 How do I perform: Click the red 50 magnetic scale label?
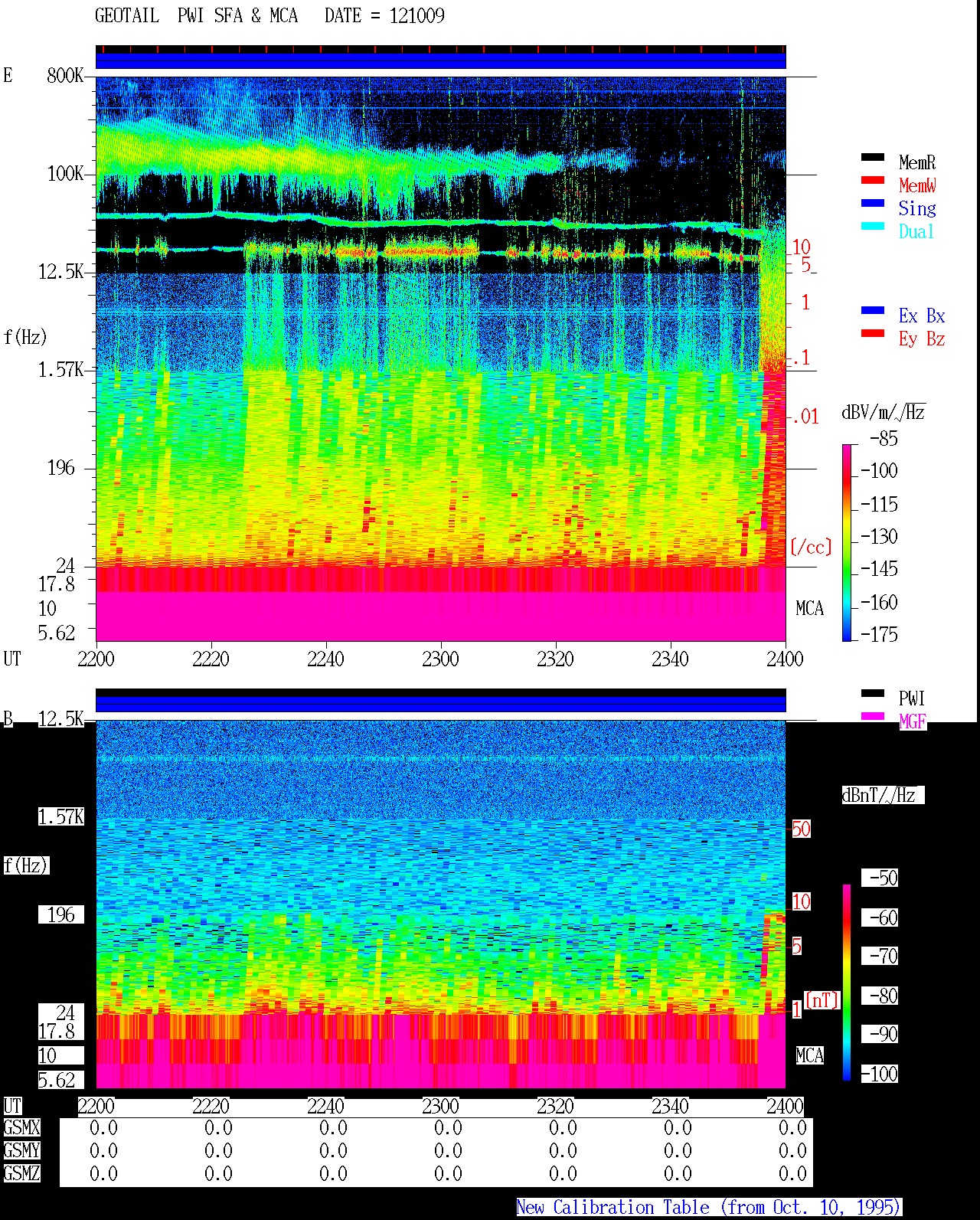coord(801,829)
